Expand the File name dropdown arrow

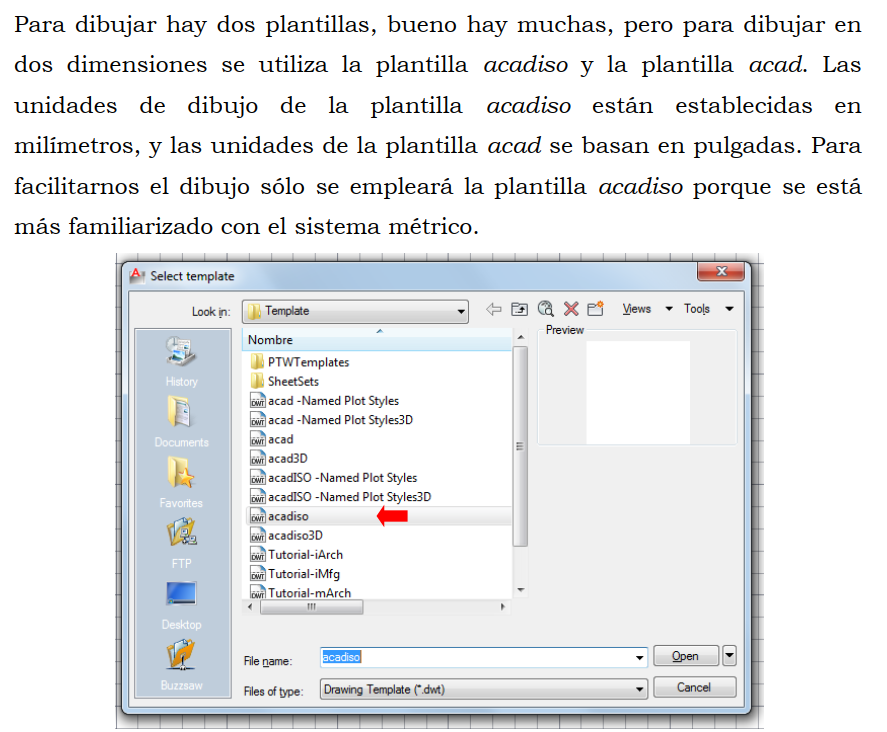[639, 657]
